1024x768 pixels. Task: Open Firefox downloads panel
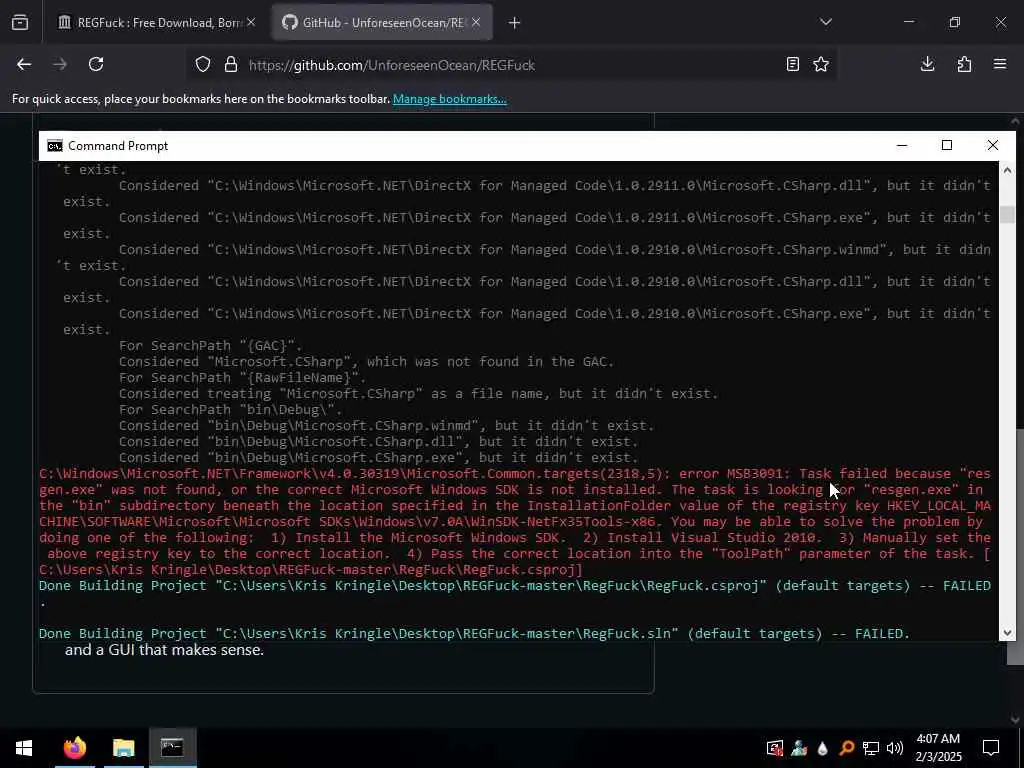(x=927, y=64)
